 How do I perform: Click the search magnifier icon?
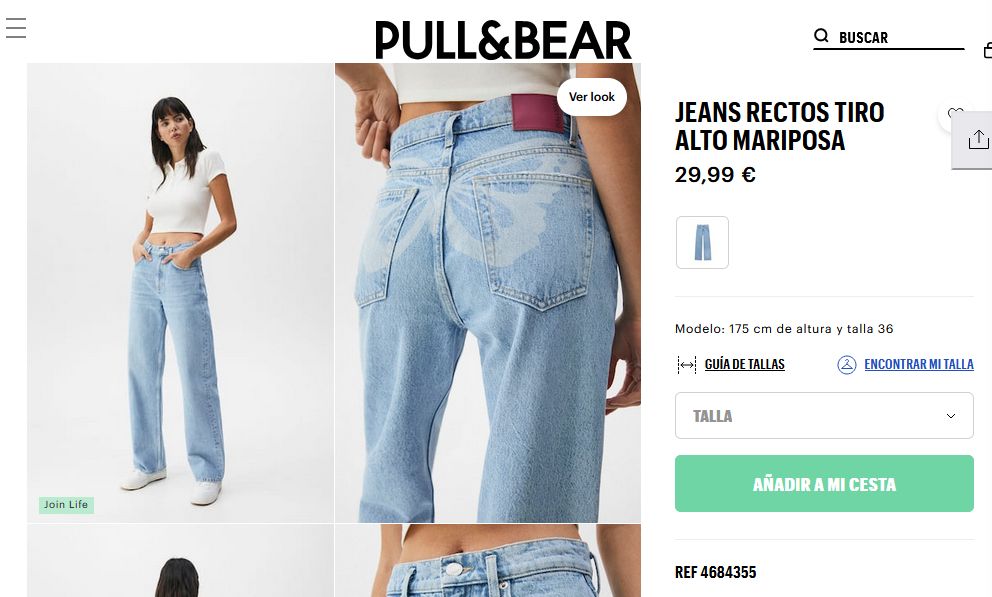tap(821, 35)
